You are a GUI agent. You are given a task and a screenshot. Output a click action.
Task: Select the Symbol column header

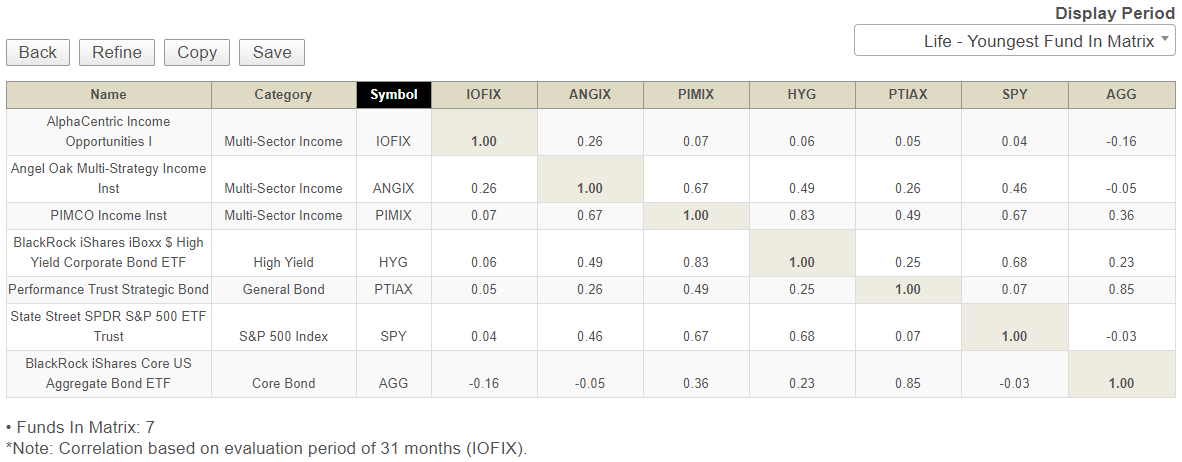(394, 95)
